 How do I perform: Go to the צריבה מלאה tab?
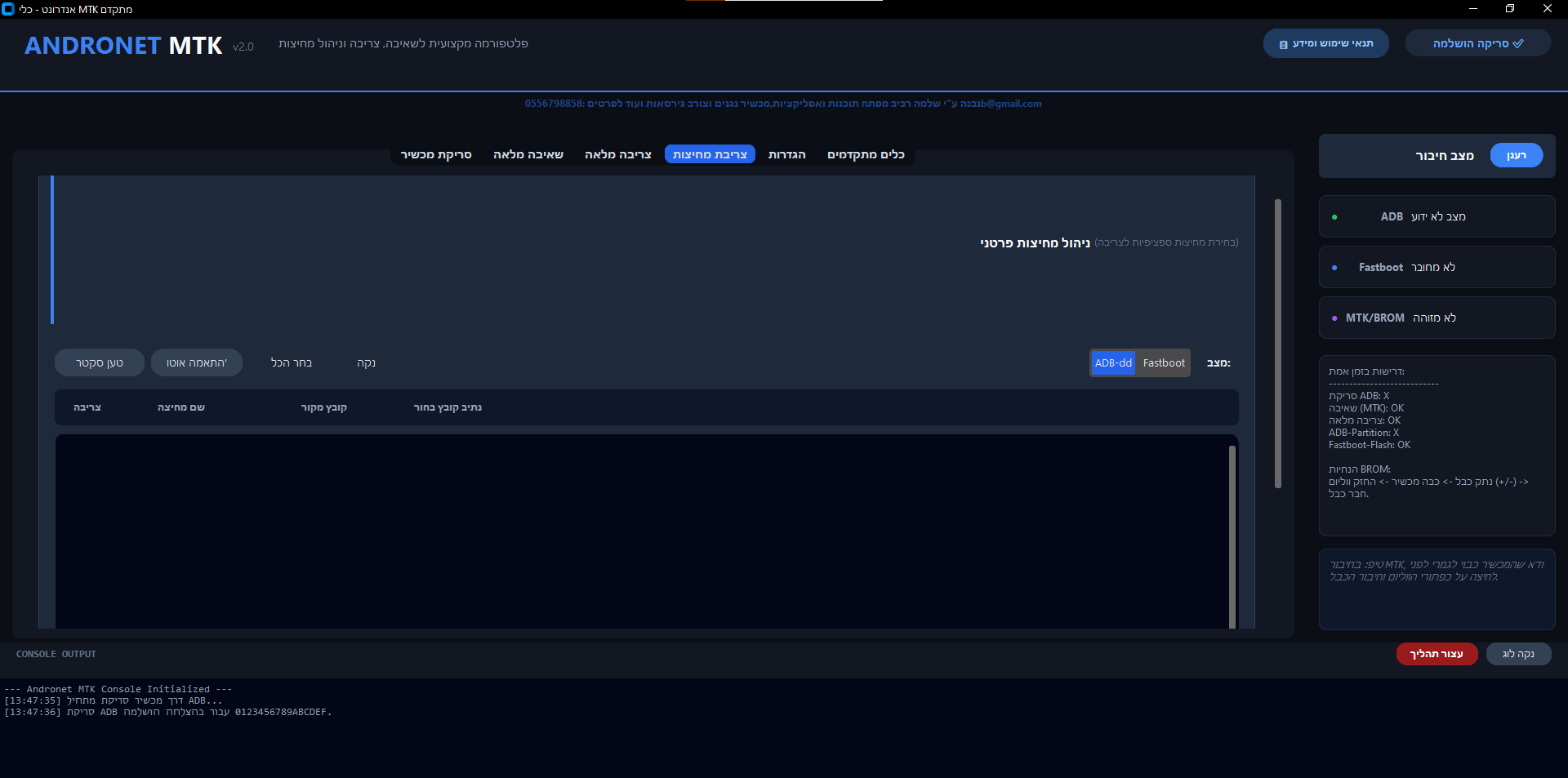click(x=617, y=154)
